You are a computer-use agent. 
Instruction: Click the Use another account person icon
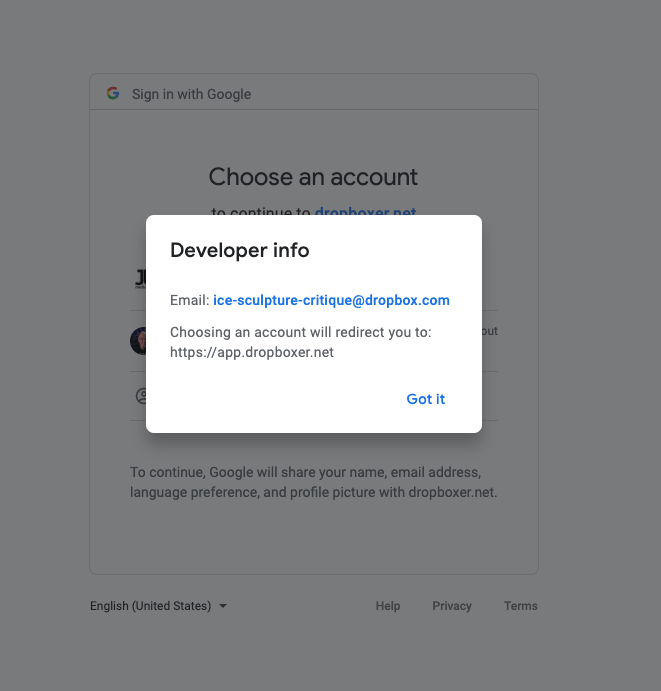click(141, 396)
